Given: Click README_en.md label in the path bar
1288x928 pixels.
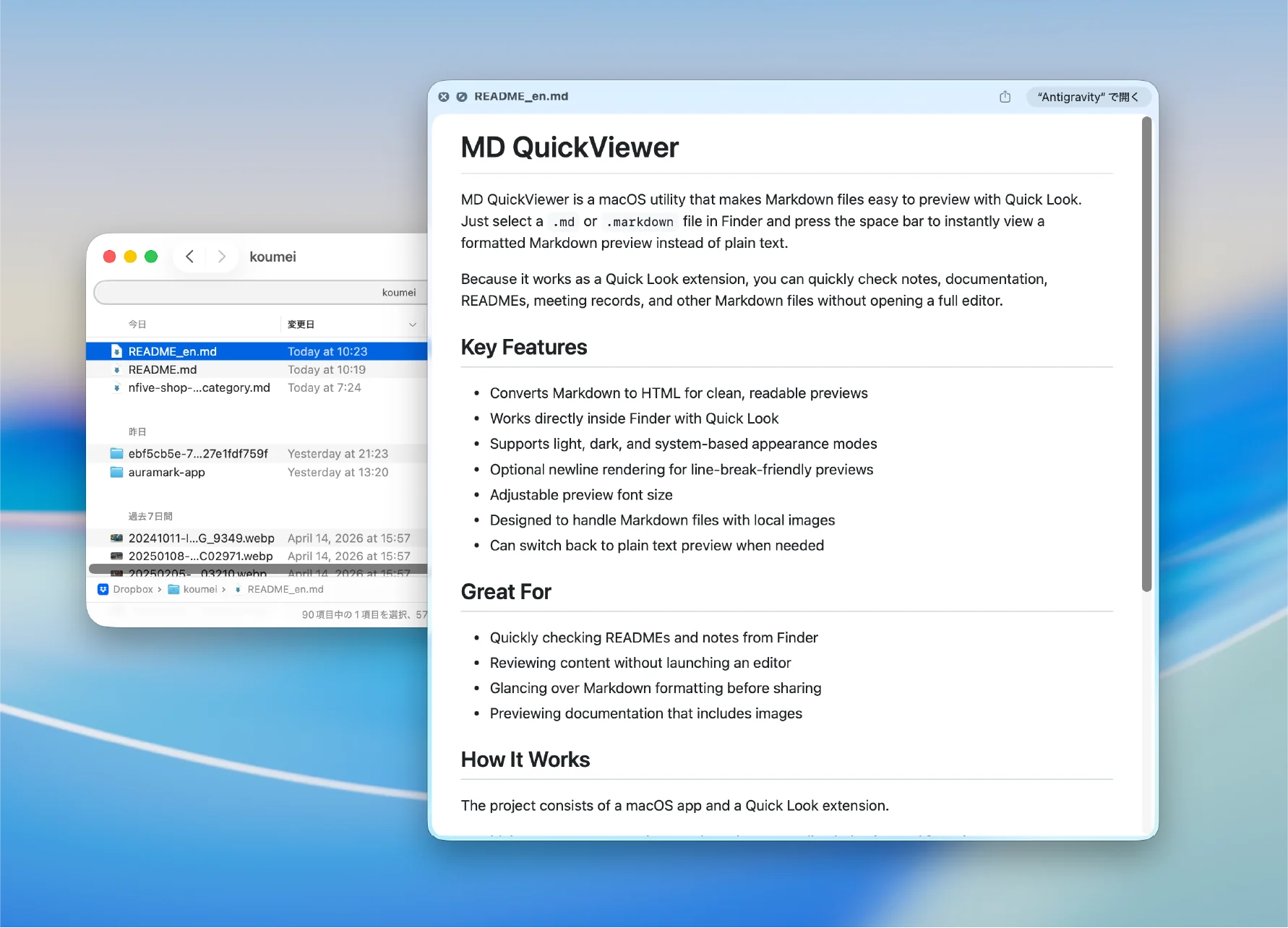Looking at the screenshot, I should (285, 590).
